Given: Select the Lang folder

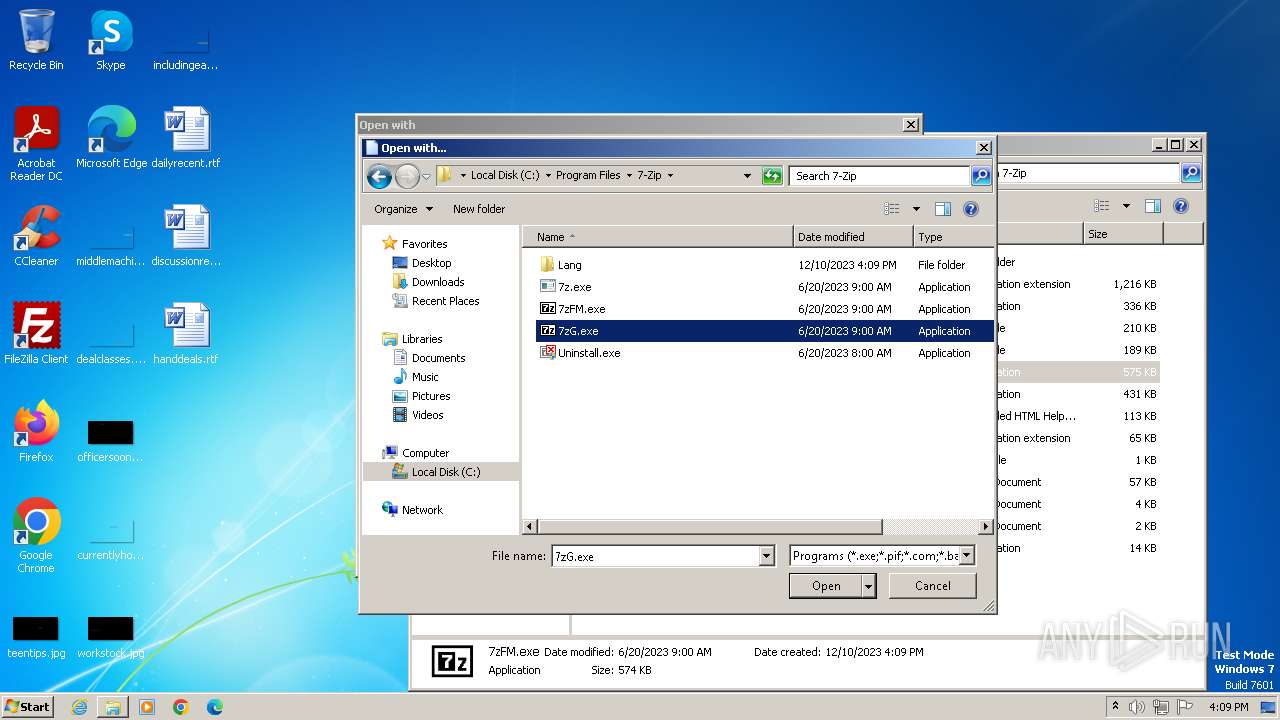Looking at the screenshot, I should pyautogui.click(x=569, y=265).
